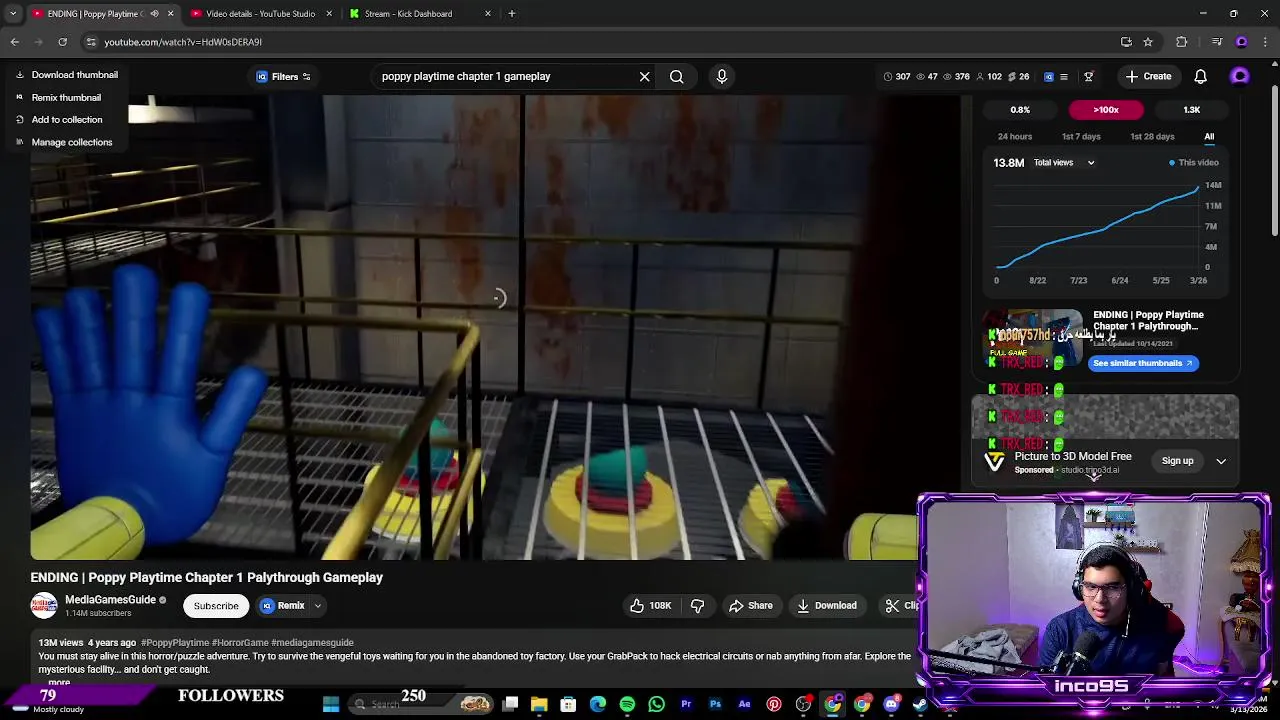The height and width of the screenshot is (720, 1280).
Task: Open the vidIQ blue extension icon
Action: point(1049,76)
